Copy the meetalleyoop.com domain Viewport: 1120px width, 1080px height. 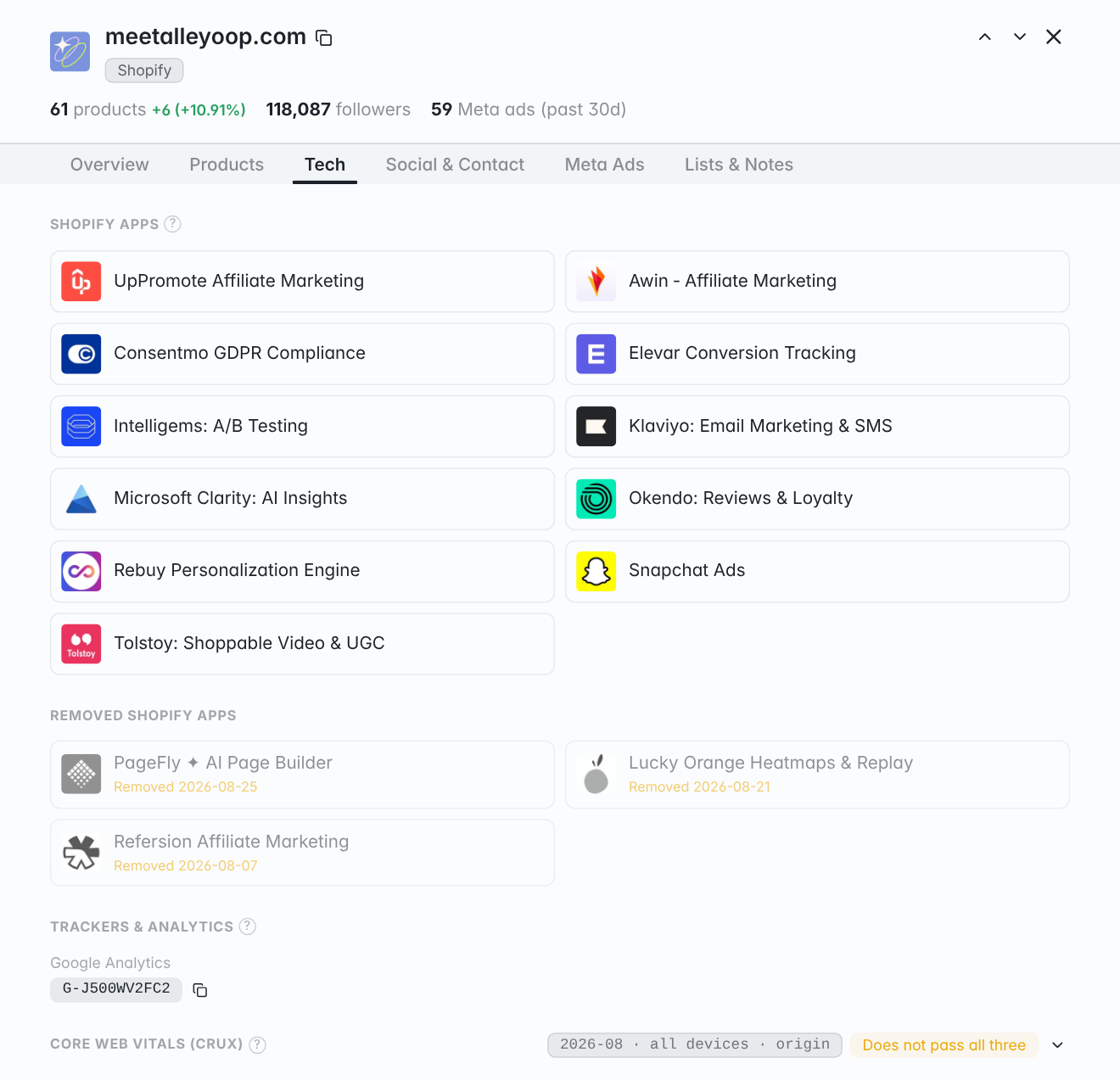click(x=324, y=37)
